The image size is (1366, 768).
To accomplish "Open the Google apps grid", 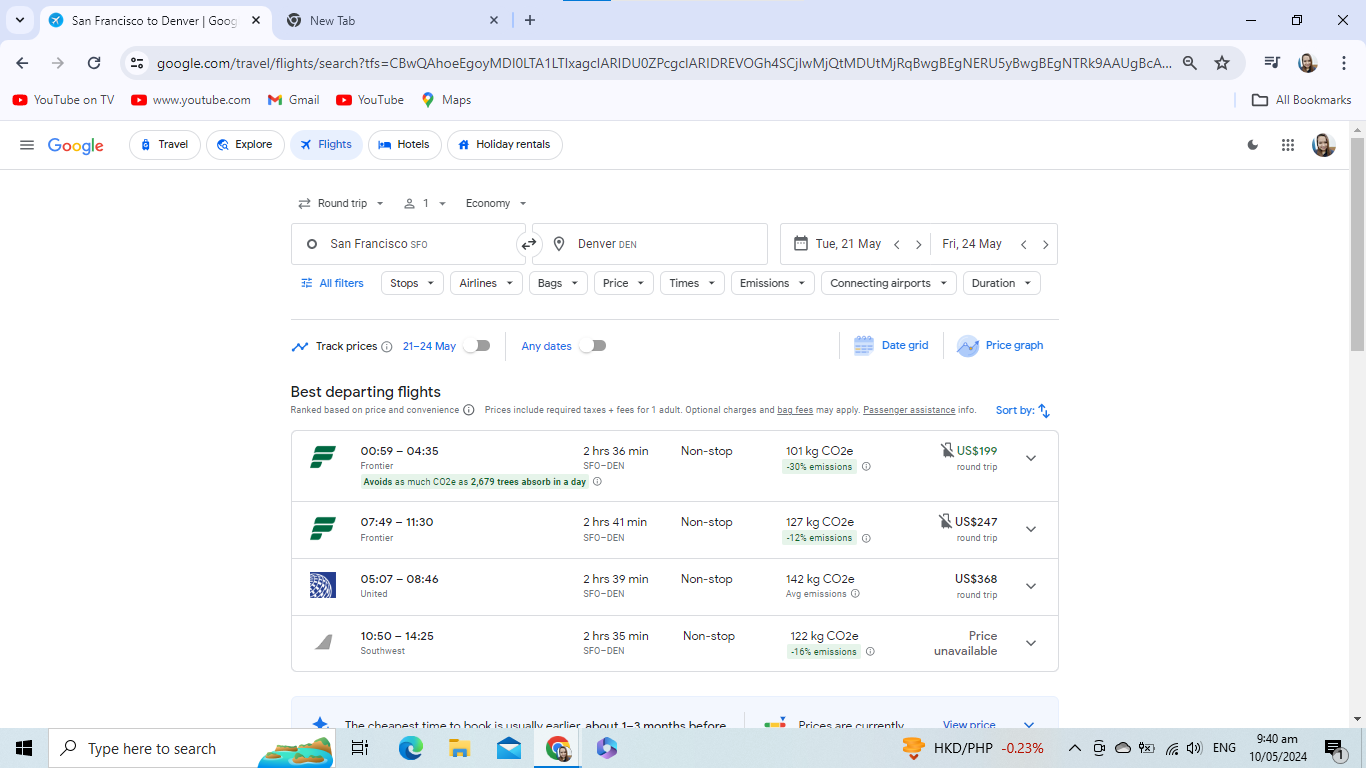I will 1288,145.
